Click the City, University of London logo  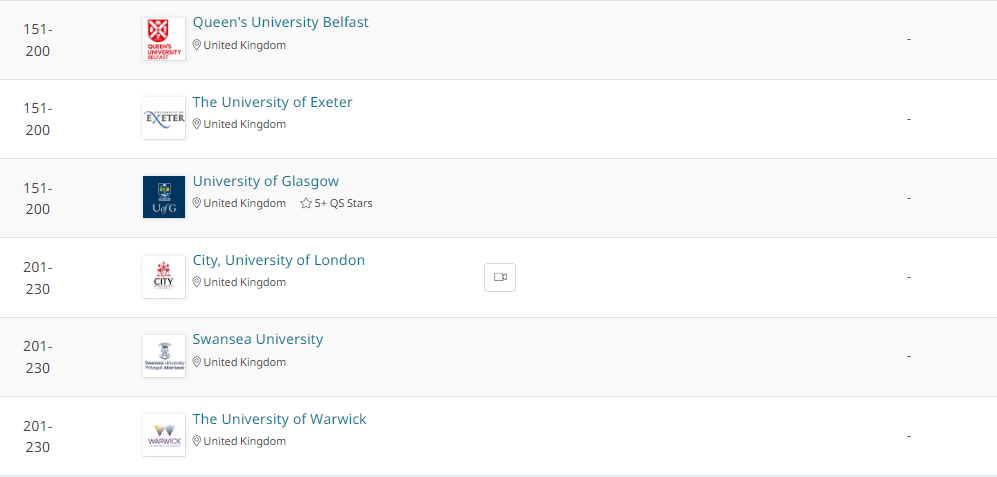(x=164, y=277)
